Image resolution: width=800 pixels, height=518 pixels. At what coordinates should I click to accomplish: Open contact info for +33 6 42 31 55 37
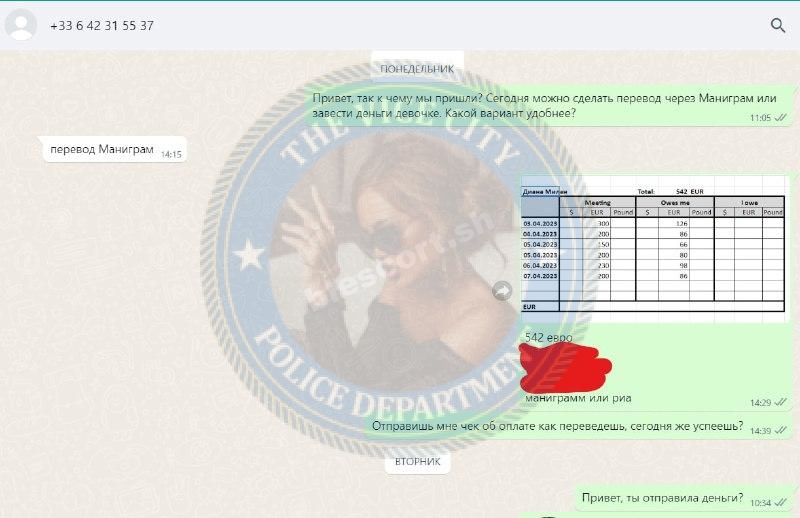click(102, 26)
